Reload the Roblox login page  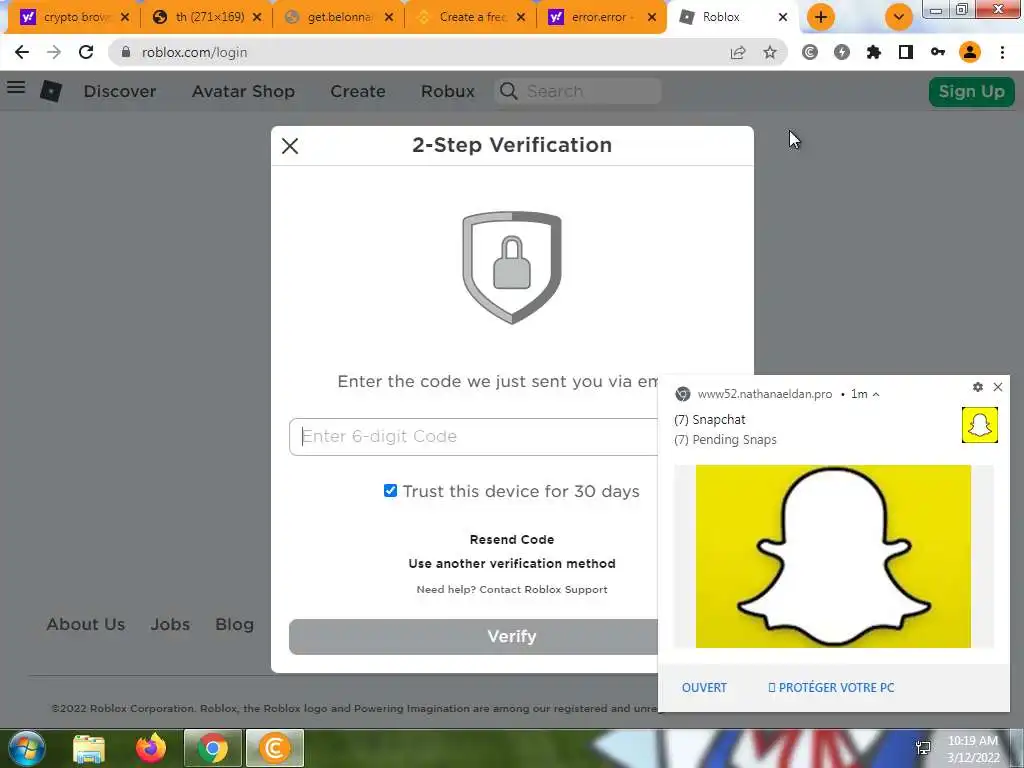coord(86,52)
